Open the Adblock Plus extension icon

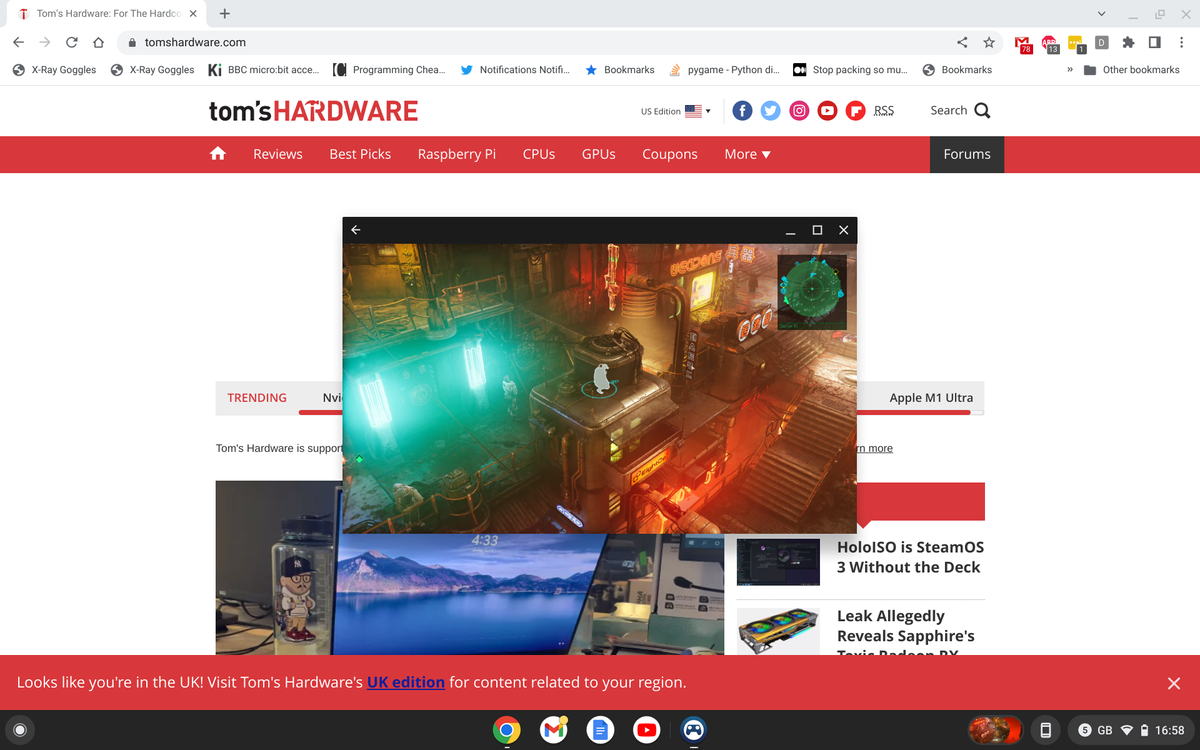(x=1049, y=44)
